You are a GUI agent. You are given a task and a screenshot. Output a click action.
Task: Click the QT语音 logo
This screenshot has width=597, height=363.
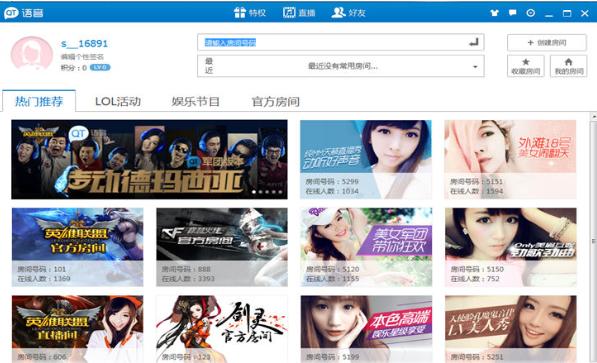pyautogui.click(x=24, y=13)
